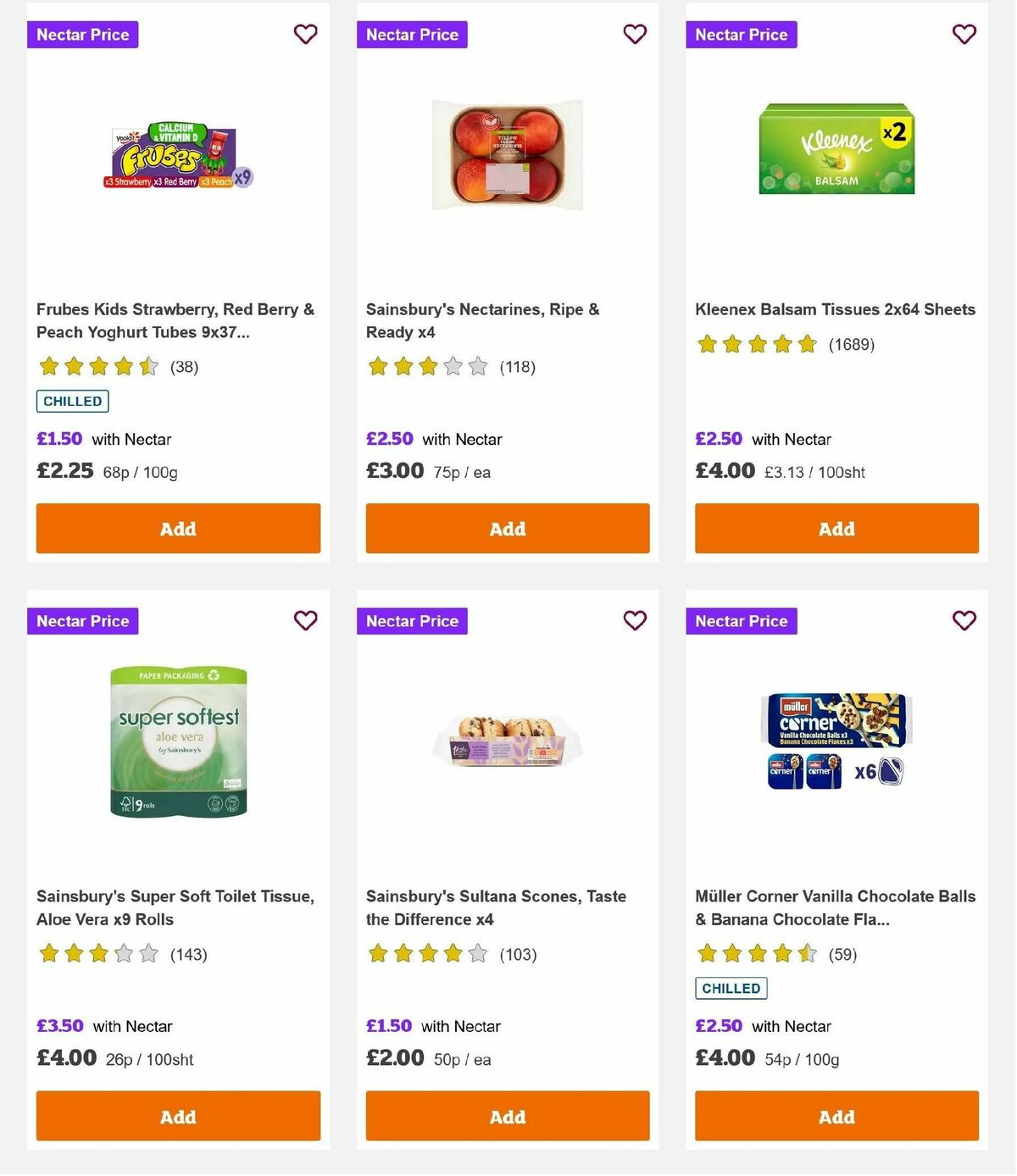Add Sainsbury's Sultana Scones to trolley

click(x=507, y=1116)
